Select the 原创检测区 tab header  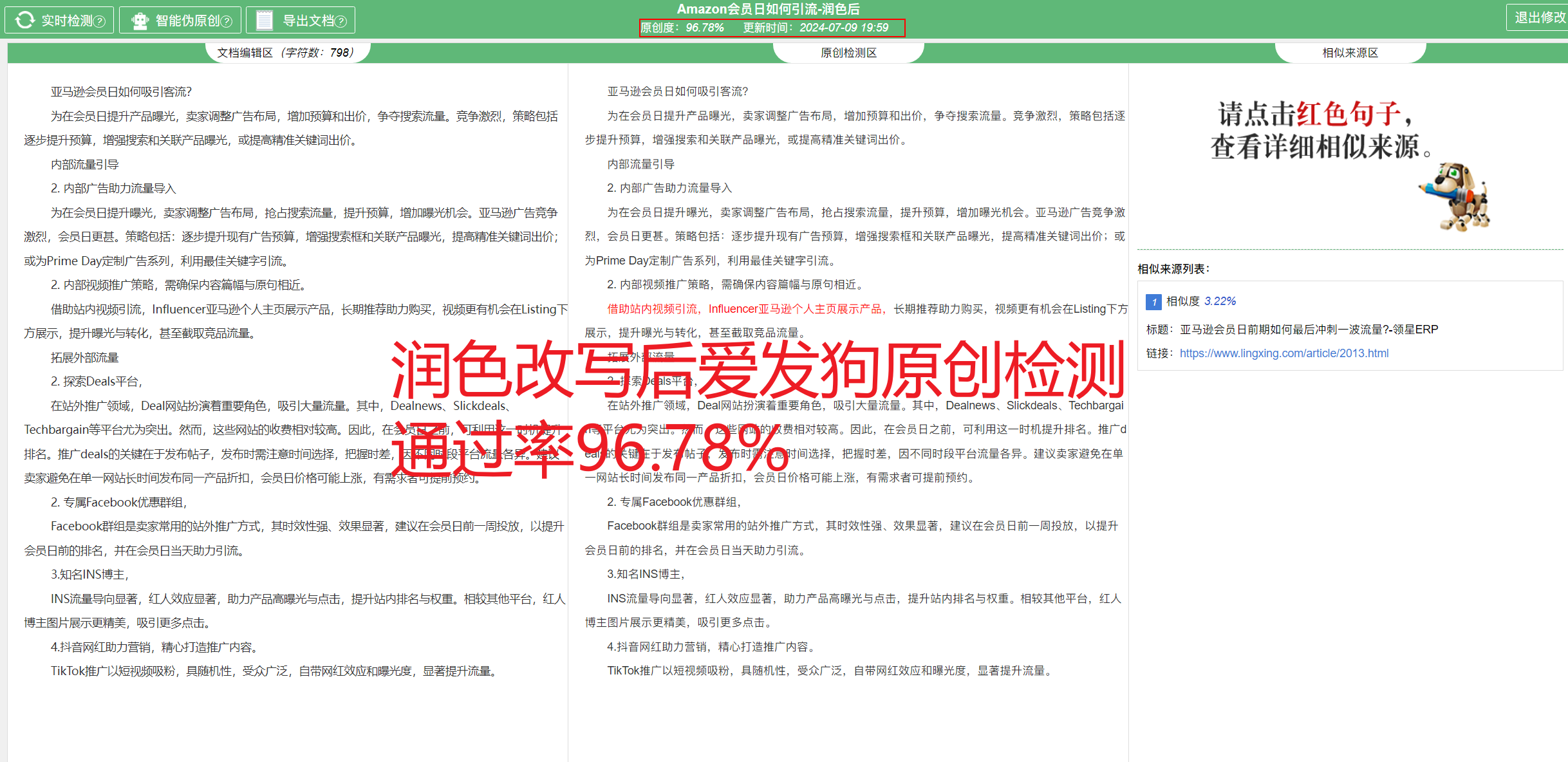(848, 53)
